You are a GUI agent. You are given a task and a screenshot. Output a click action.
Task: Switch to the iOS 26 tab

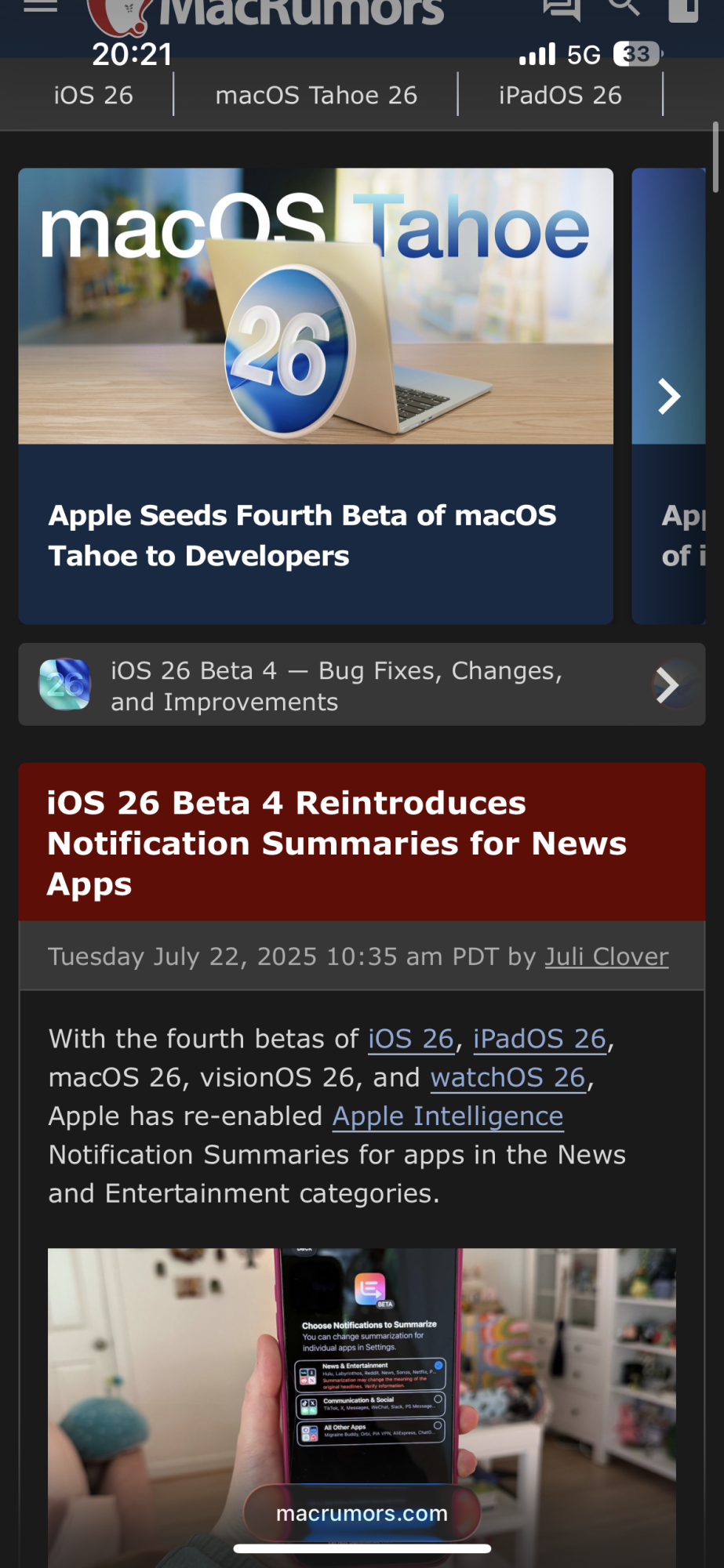93,96
